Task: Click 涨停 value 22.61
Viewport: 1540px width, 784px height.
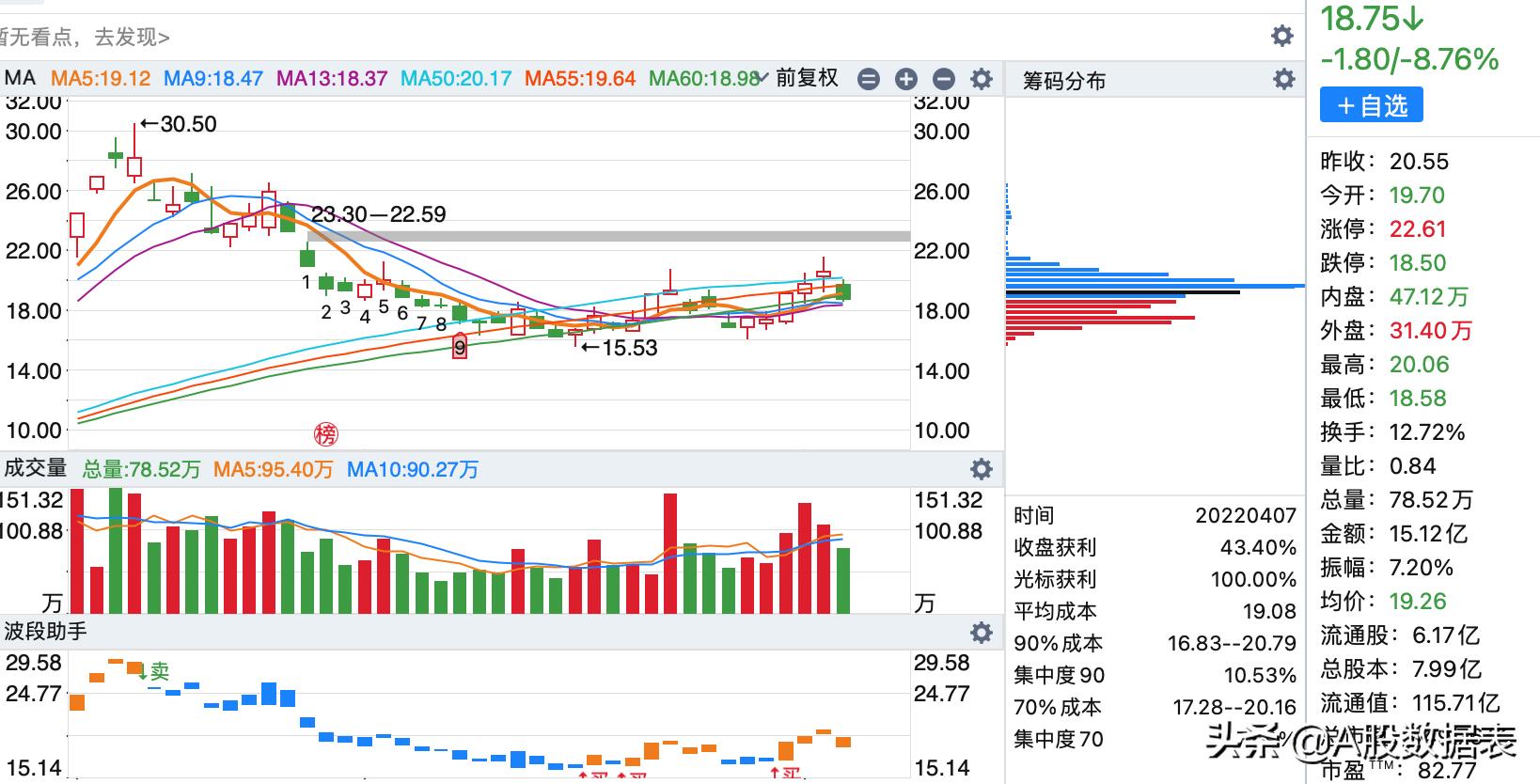Action: pos(1418,229)
